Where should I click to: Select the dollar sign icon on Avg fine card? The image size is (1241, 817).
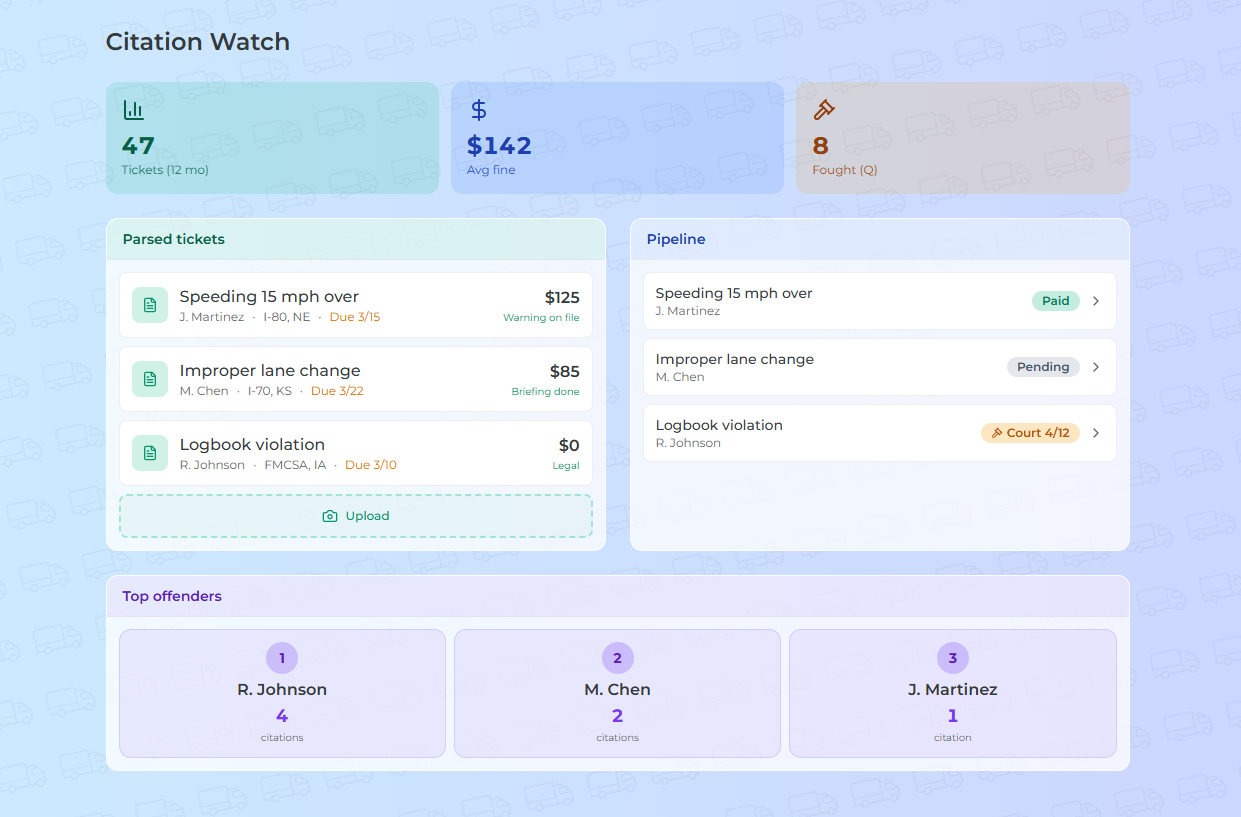click(x=478, y=110)
